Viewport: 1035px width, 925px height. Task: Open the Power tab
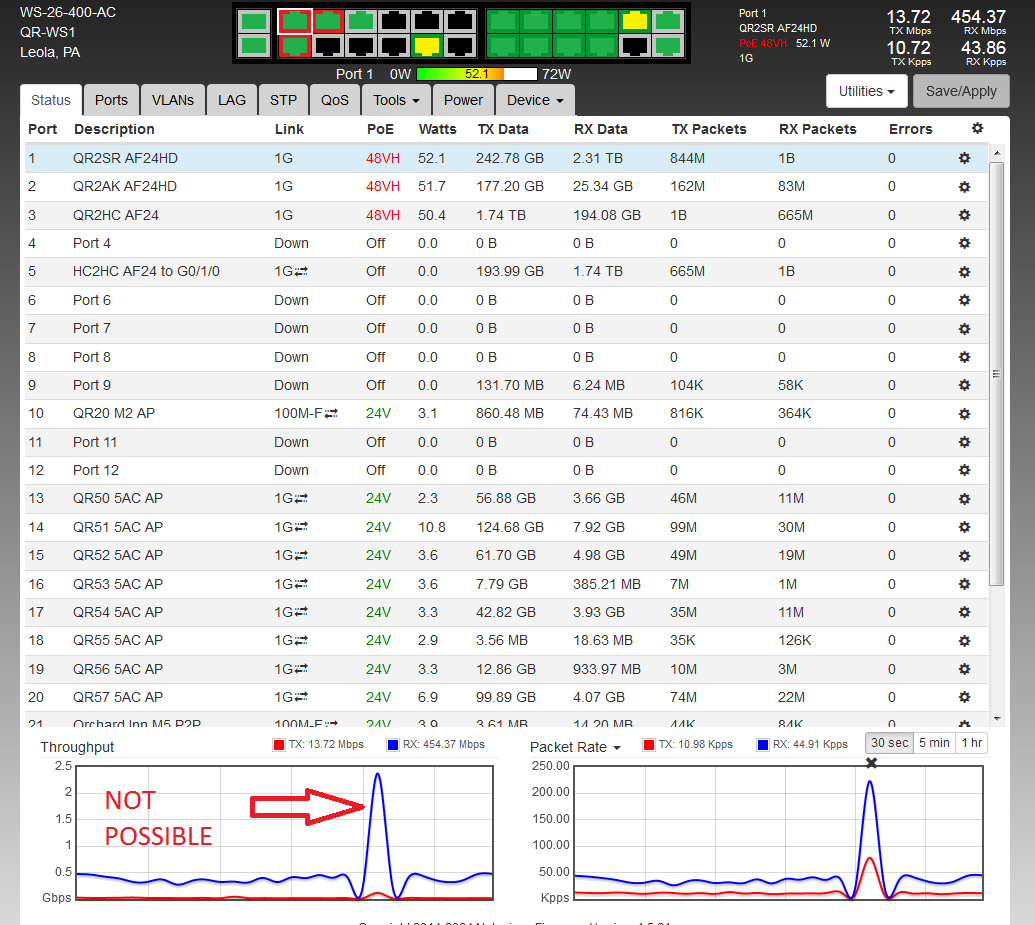(x=463, y=100)
